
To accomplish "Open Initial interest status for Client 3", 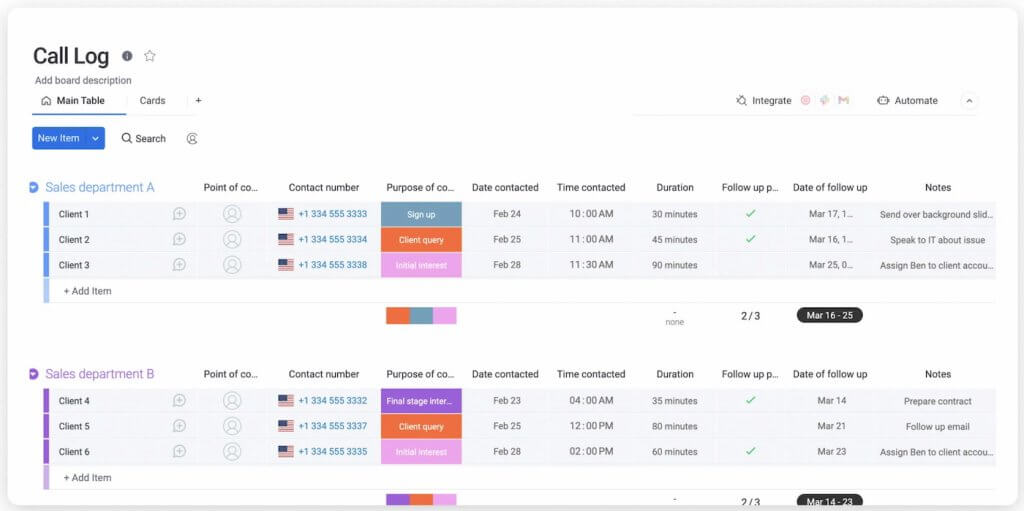I will pyautogui.click(x=421, y=265).
